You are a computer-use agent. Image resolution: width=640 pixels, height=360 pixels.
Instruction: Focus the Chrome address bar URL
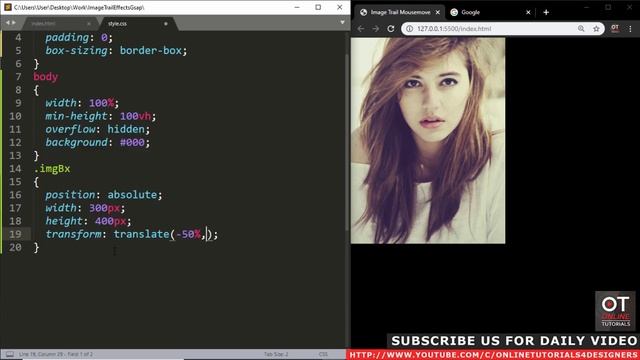(454, 29)
